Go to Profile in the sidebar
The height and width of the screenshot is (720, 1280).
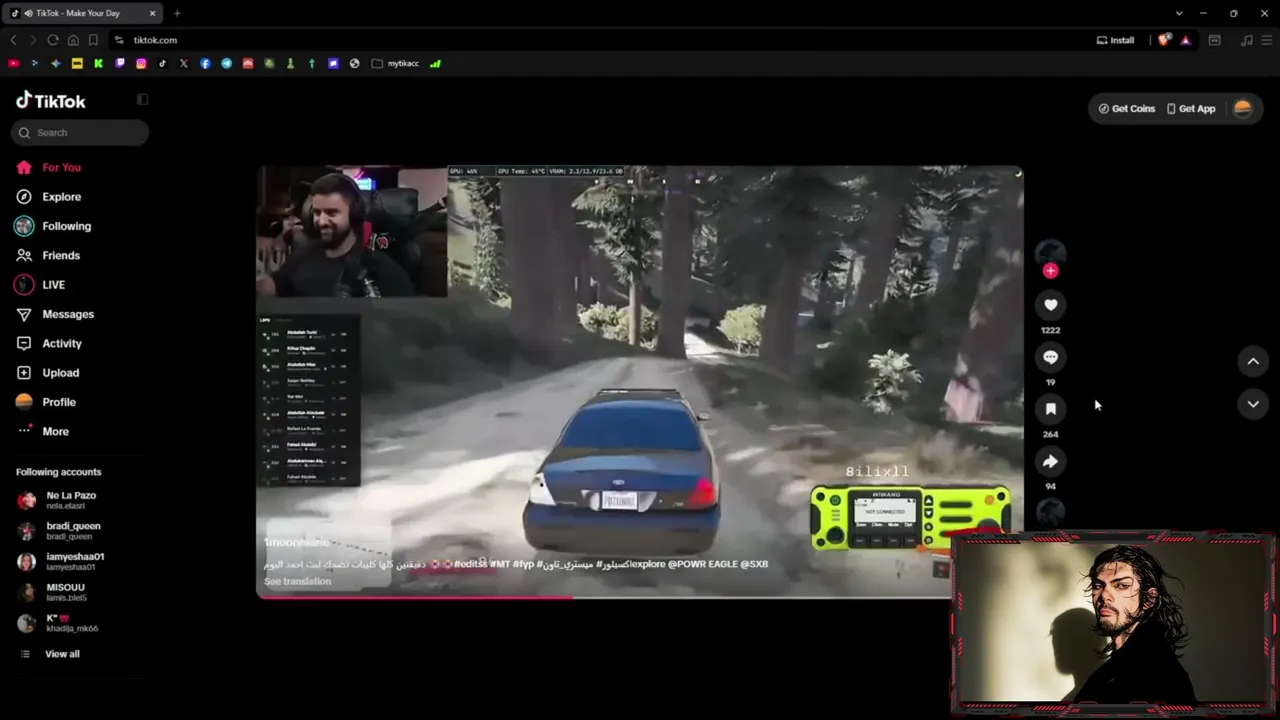[59, 402]
